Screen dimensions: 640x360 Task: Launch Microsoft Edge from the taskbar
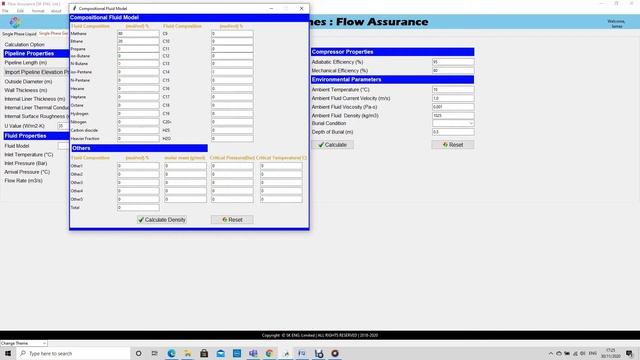pyautogui.click(x=171, y=353)
